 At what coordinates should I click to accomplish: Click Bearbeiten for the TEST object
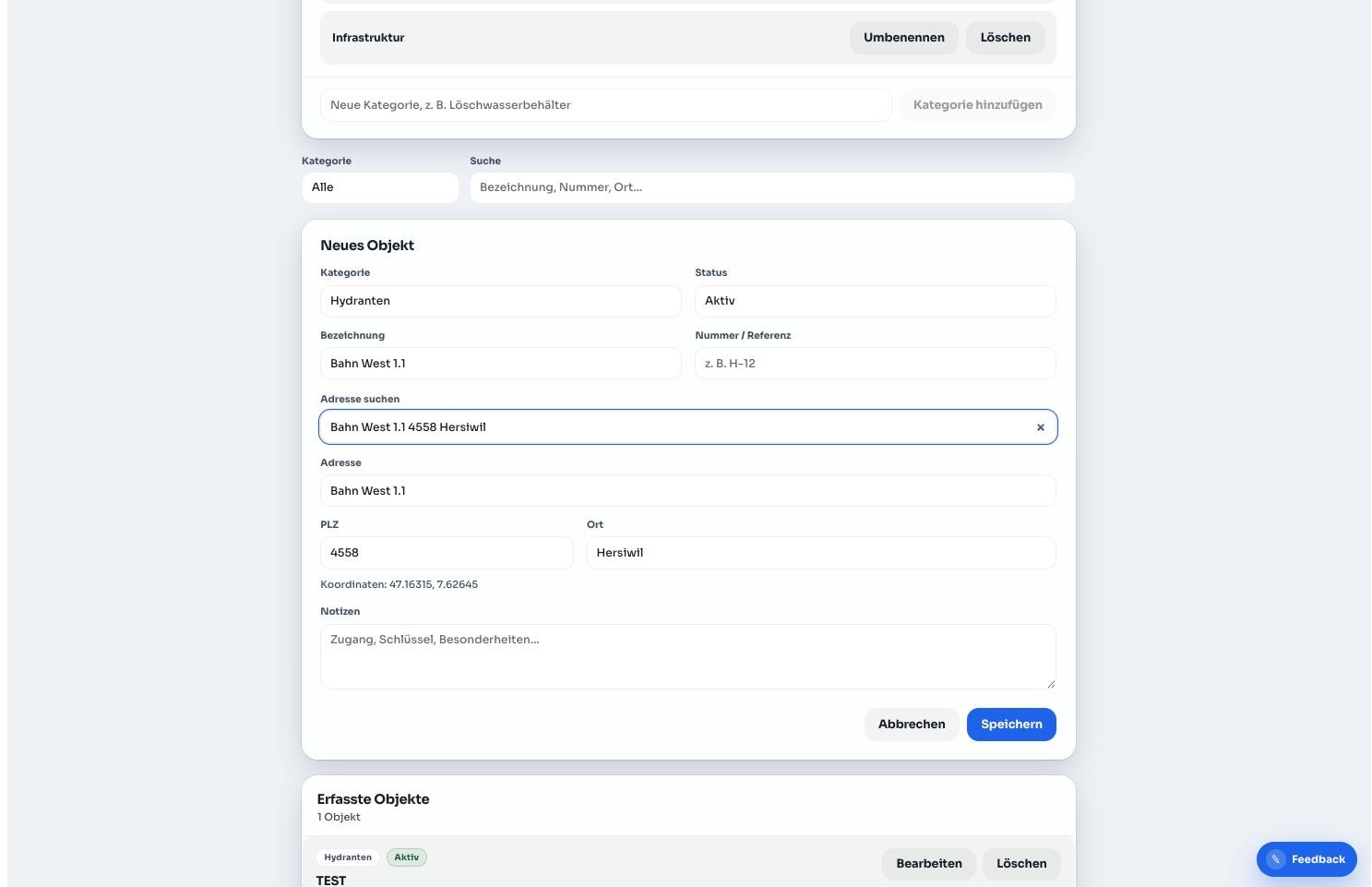[x=928, y=864]
